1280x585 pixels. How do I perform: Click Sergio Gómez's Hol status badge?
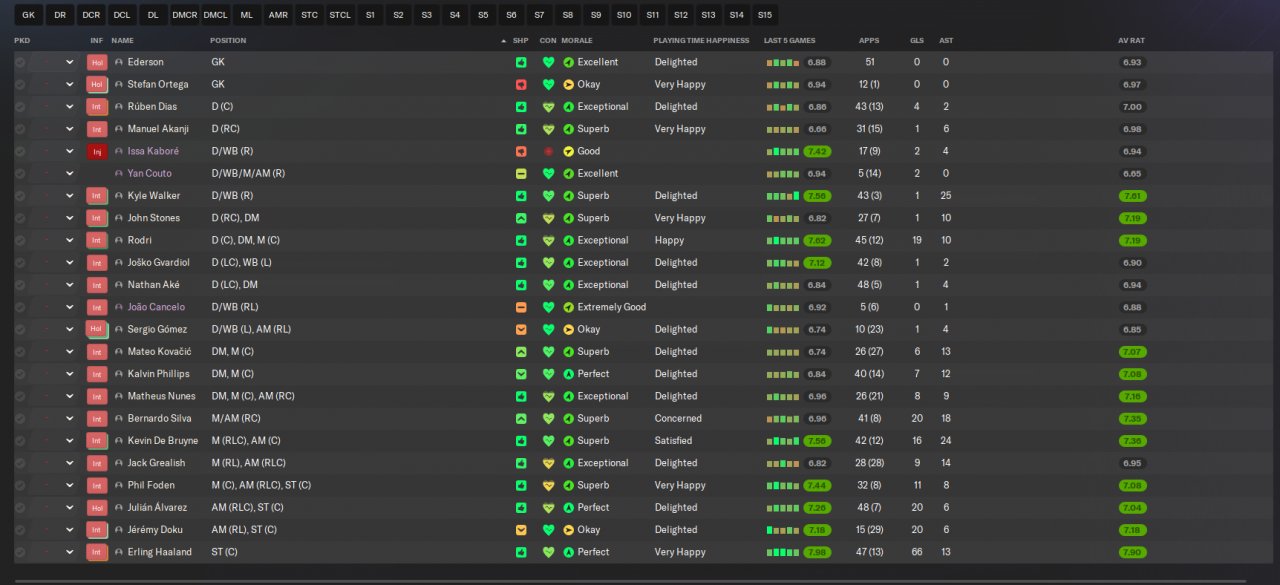coord(97,329)
